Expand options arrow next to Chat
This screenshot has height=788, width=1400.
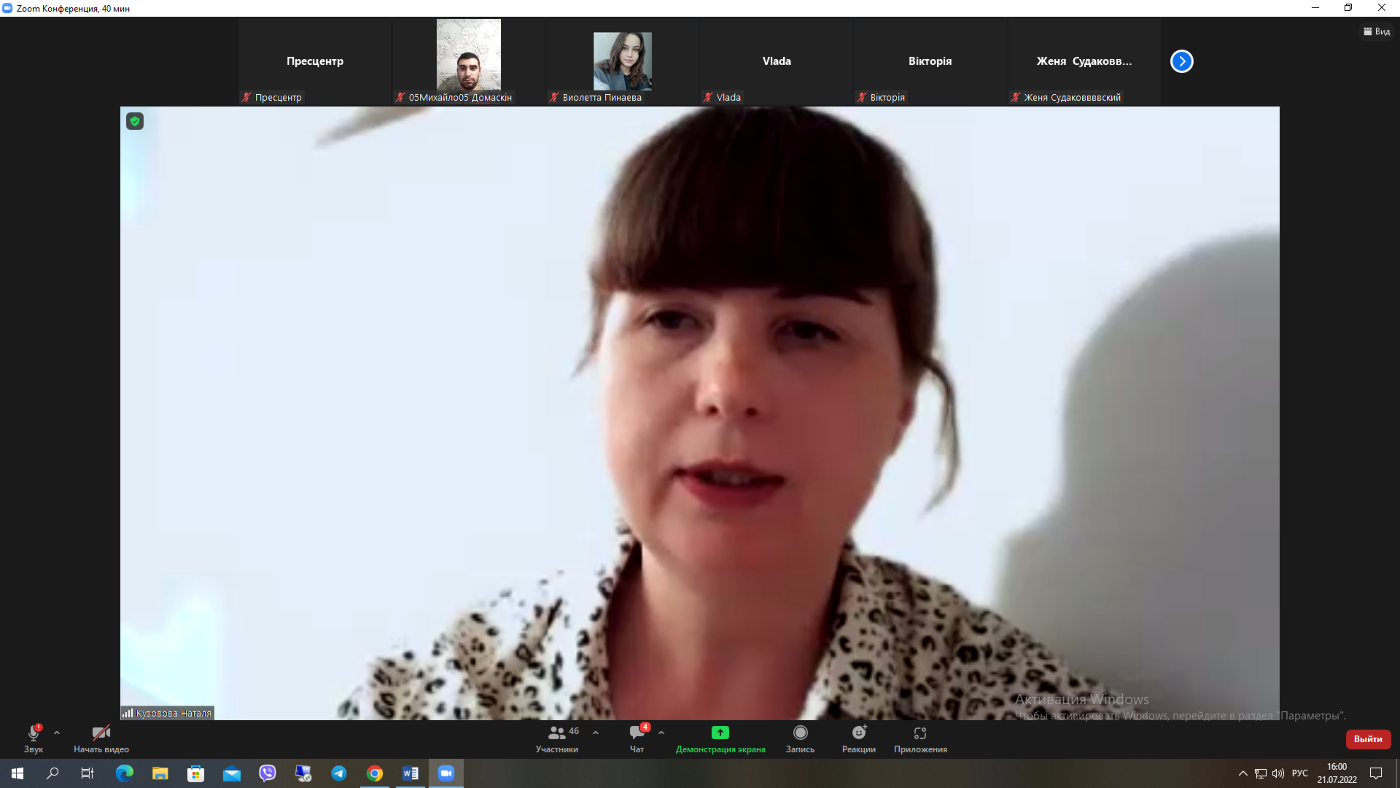point(661,733)
